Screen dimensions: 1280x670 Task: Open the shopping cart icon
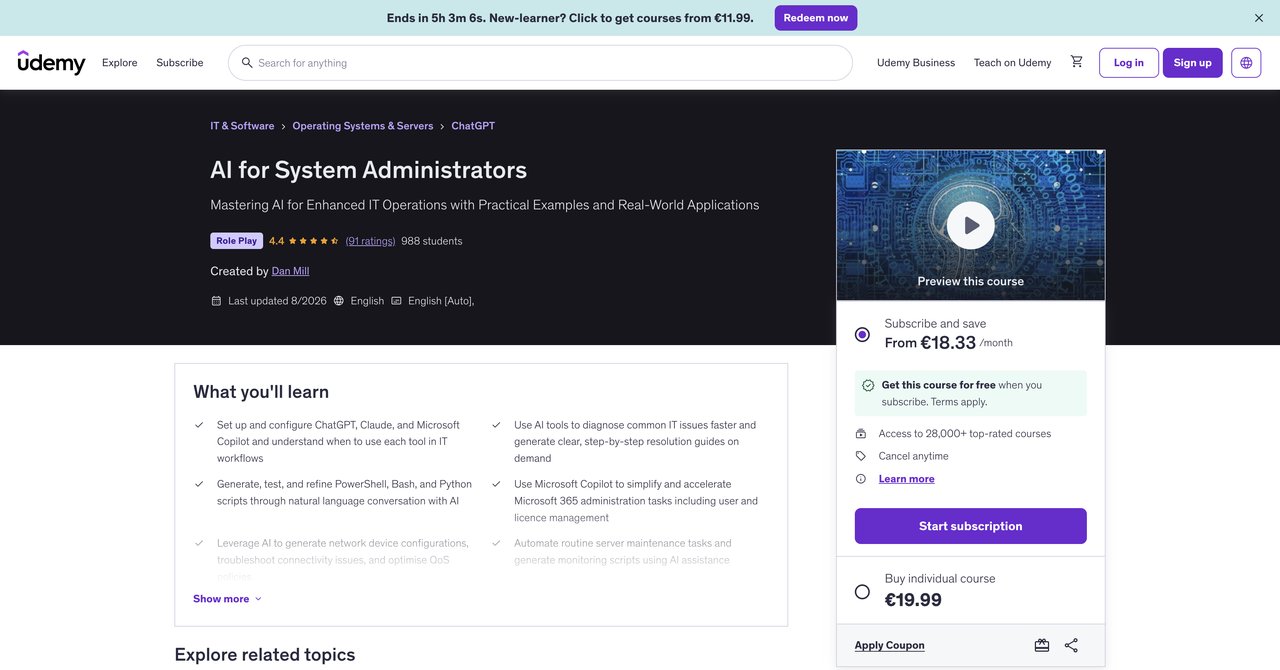[x=1076, y=62]
